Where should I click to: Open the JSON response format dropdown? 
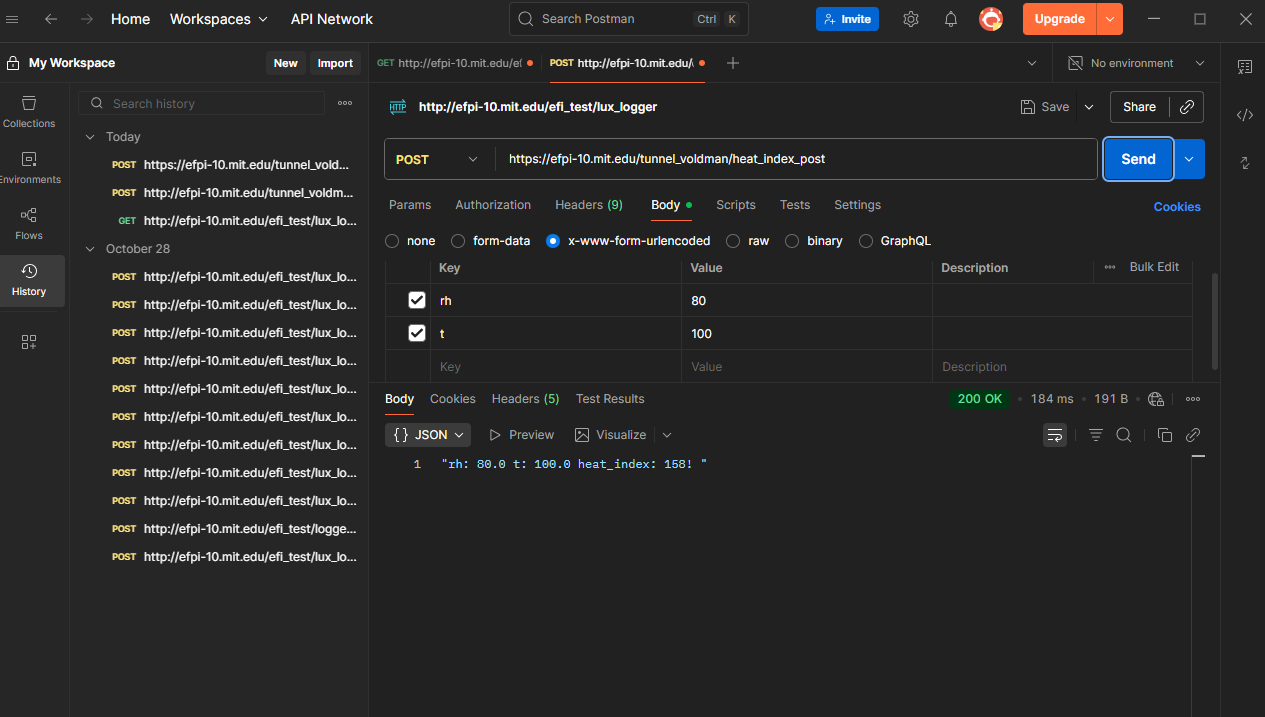[428, 435]
